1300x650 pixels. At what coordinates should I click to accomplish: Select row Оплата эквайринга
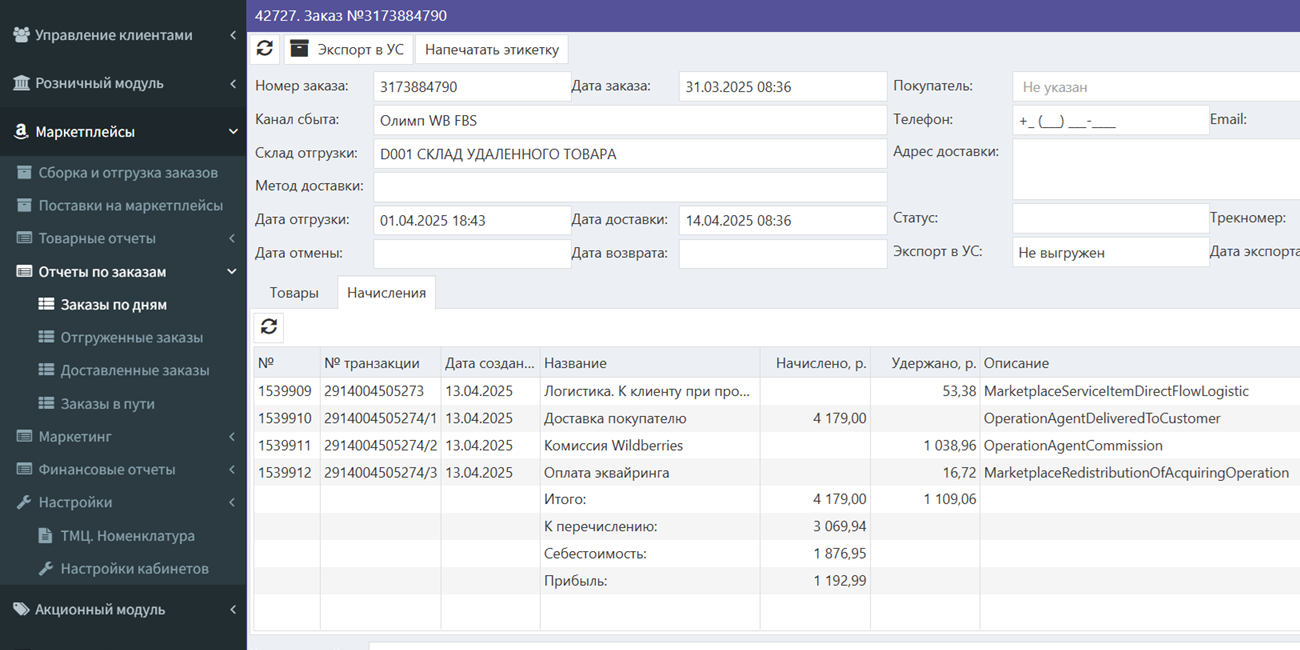(x=777, y=472)
